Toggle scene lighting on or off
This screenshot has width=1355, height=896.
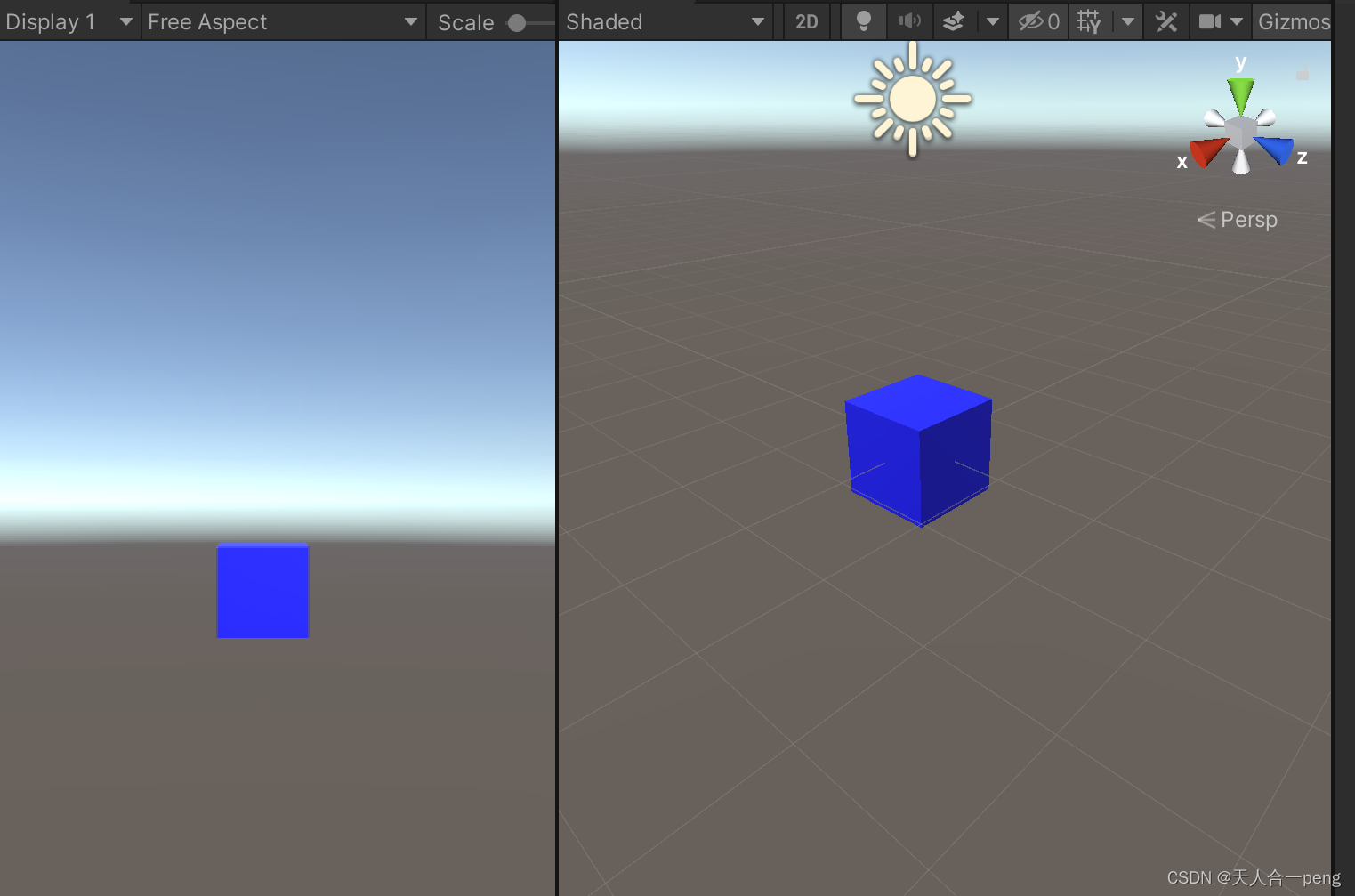(x=863, y=21)
